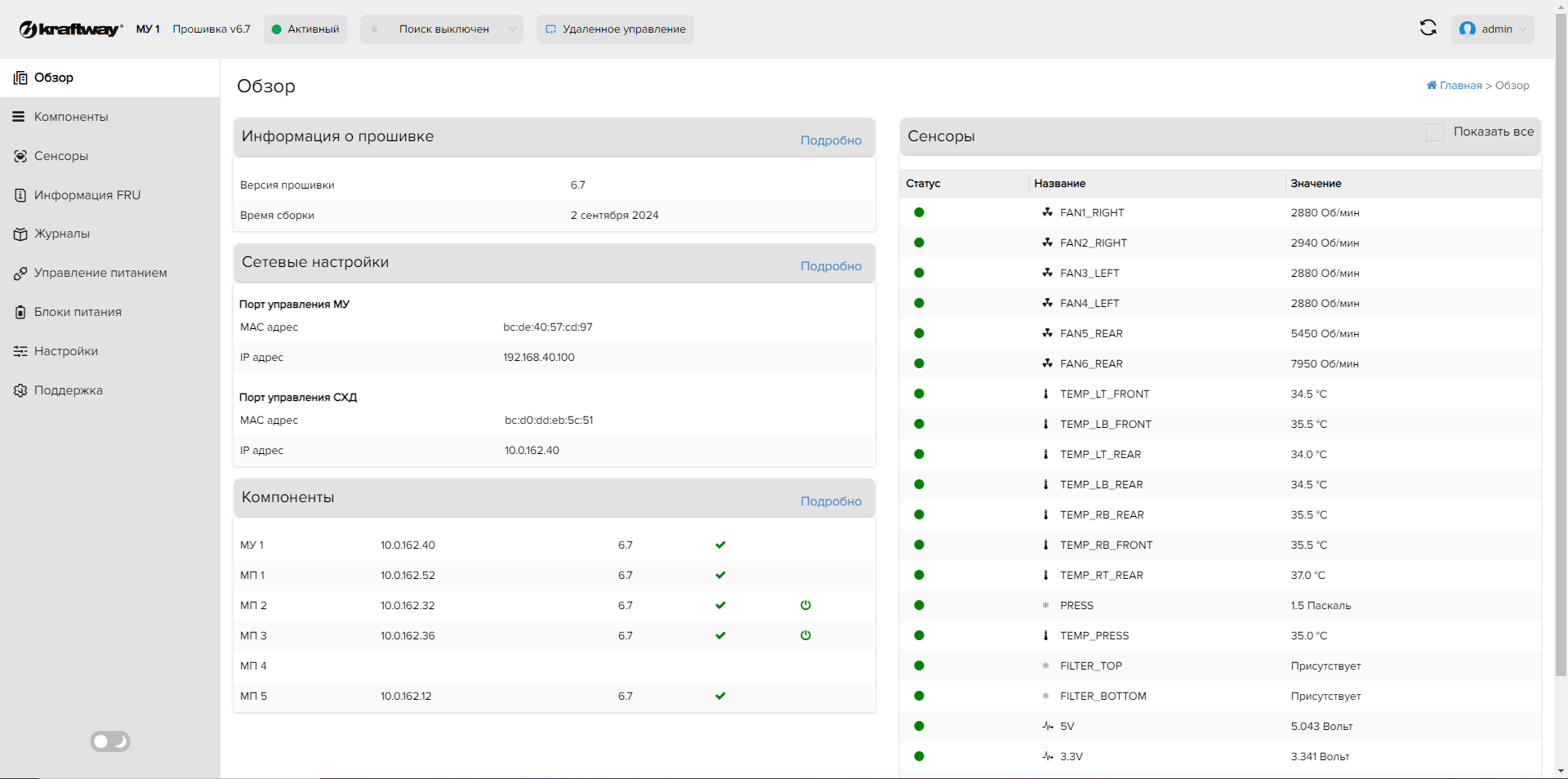The width and height of the screenshot is (1568, 779).
Task: Click the Активный status indicator
Action: tap(305, 29)
